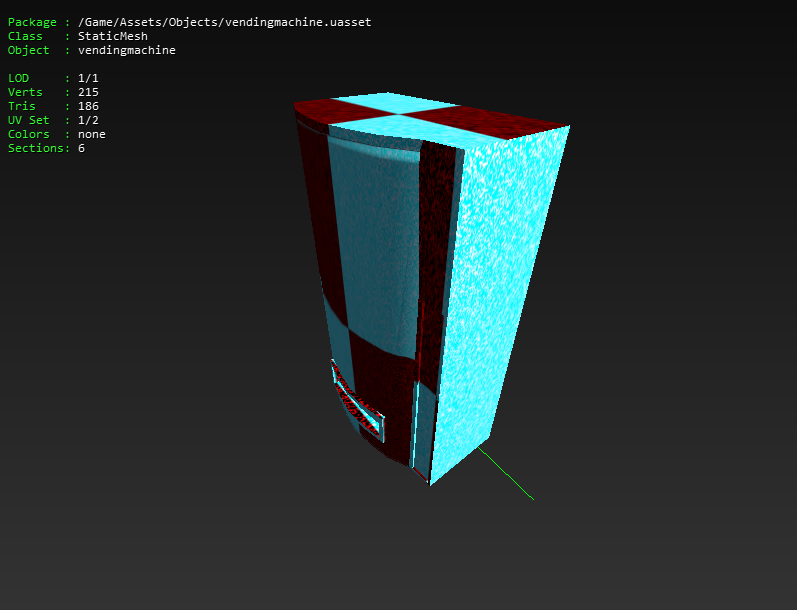
Task: Click the green 'Package' label
Action: coord(32,22)
